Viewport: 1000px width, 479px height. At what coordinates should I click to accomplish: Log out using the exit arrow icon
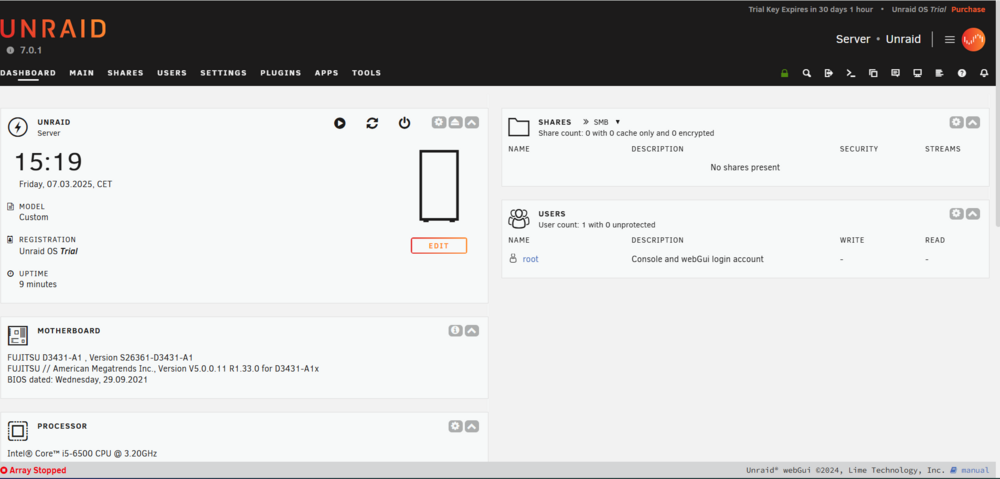(828, 73)
